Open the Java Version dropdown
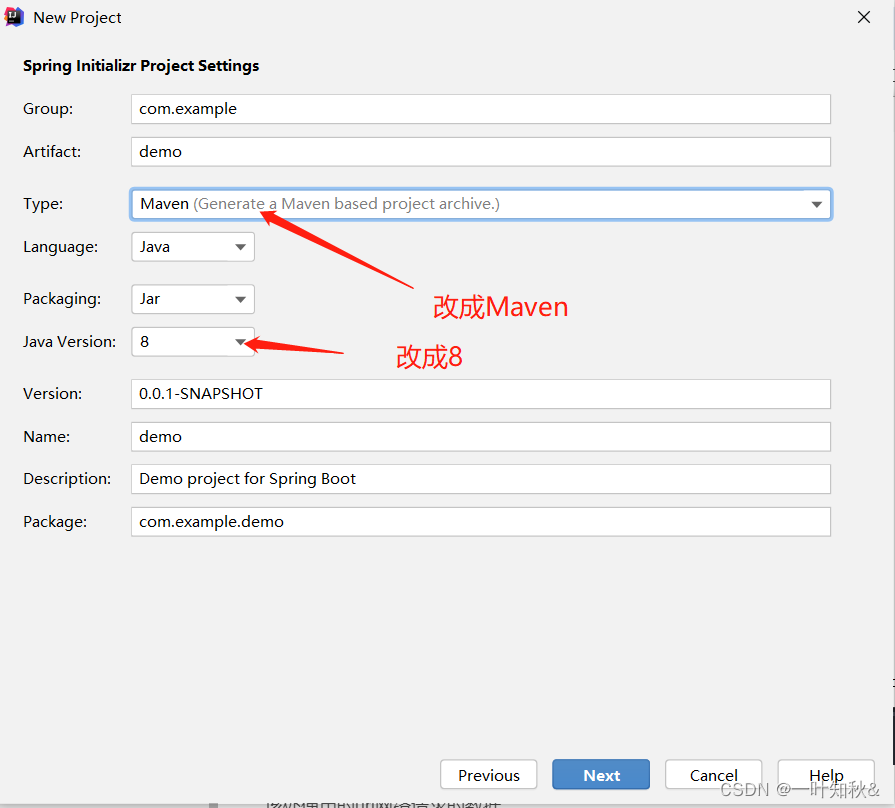Viewport: 895px width, 808px height. [193, 342]
